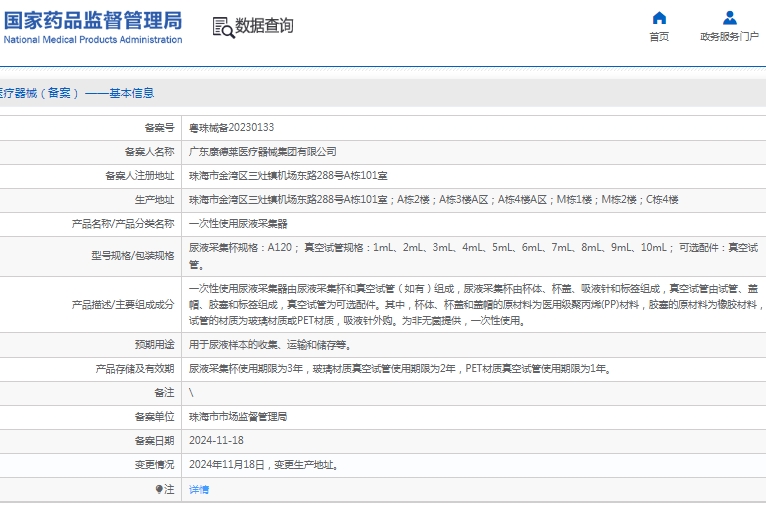Click the 预期用途 row label
The width and height of the screenshot is (766, 505).
click(x=154, y=345)
